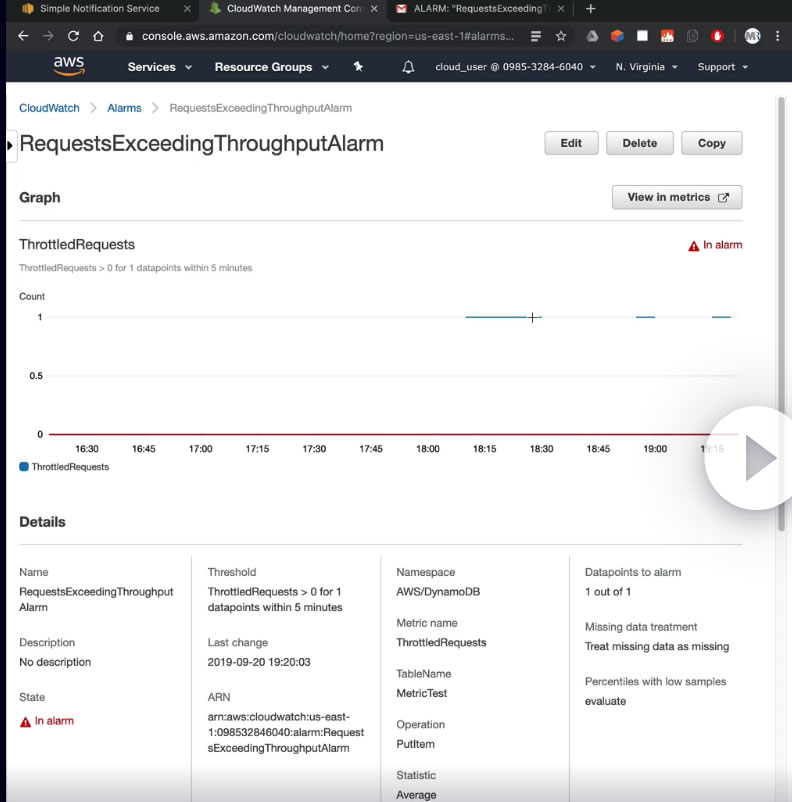Click the blue ThrottledRequests legend swatch
Screen dimensions: 792x802
(24, 466)
